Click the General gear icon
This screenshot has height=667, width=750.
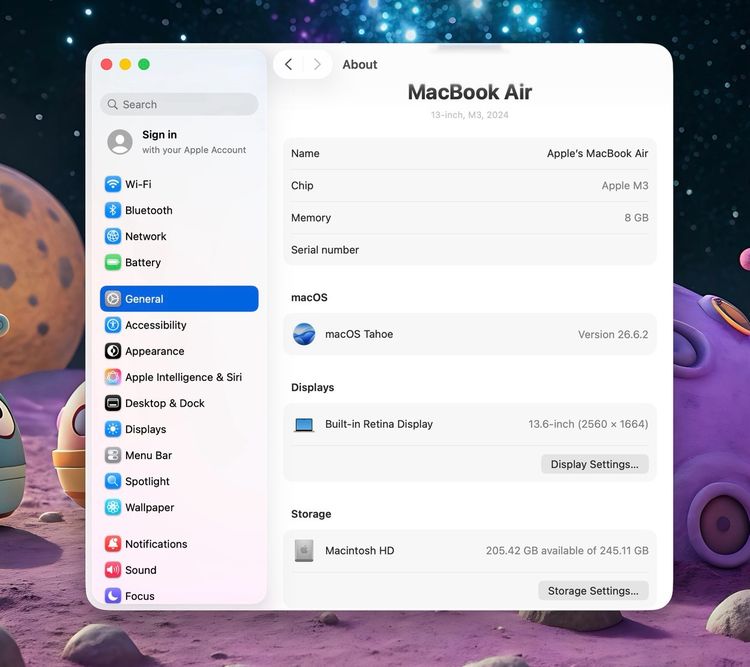pyautogui.click(x=113, y=299)
